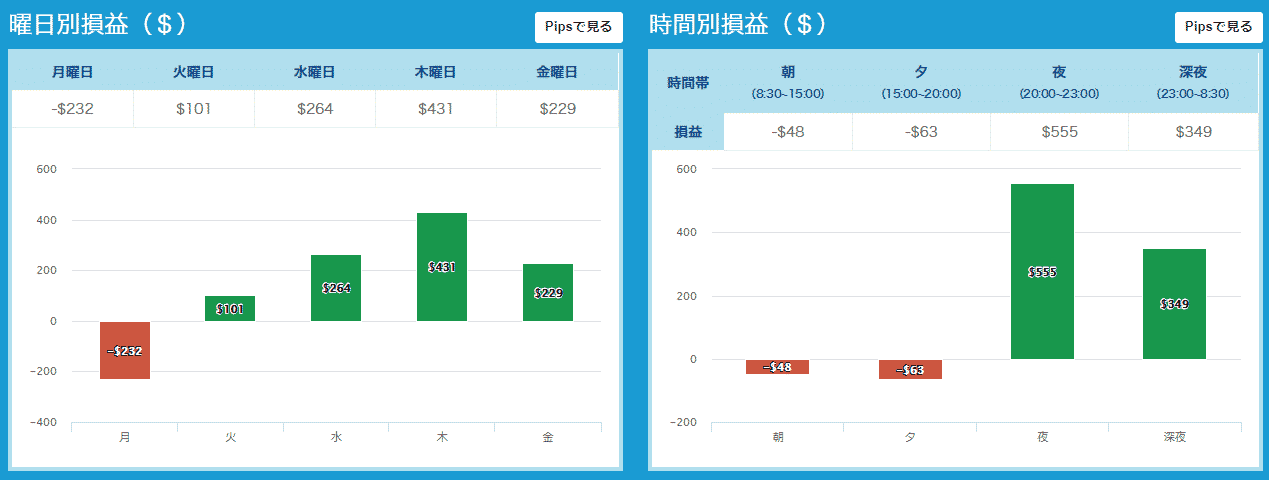
Task: Click the green Tuesday $101 bar
Action: [x=230, y=308]
